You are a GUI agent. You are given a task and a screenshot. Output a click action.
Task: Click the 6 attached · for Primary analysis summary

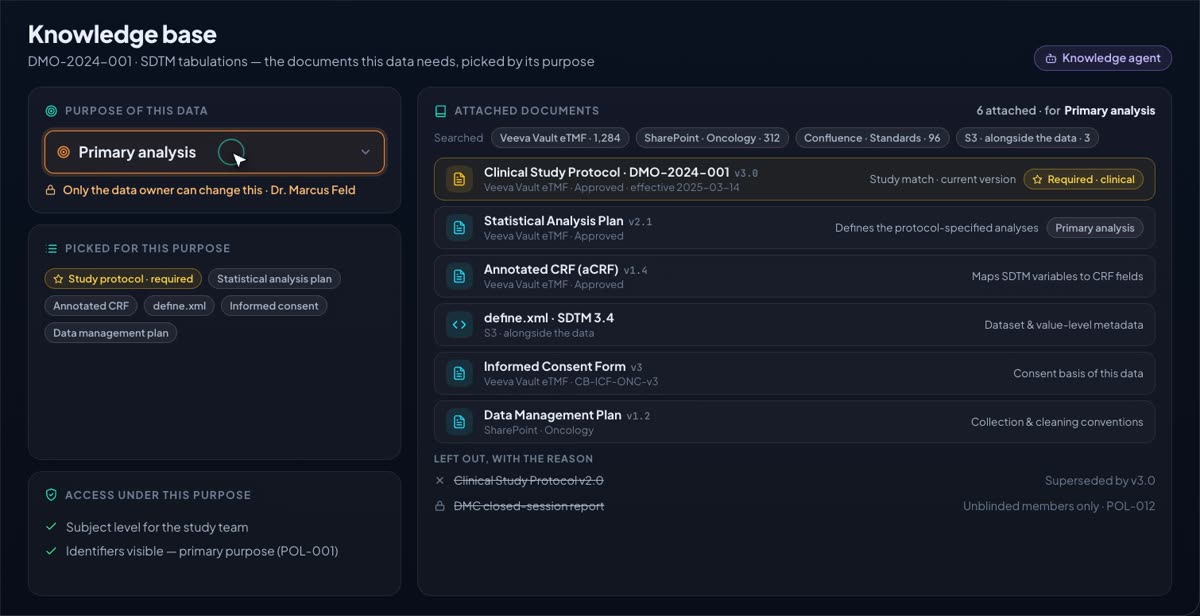pos(1066,111)
